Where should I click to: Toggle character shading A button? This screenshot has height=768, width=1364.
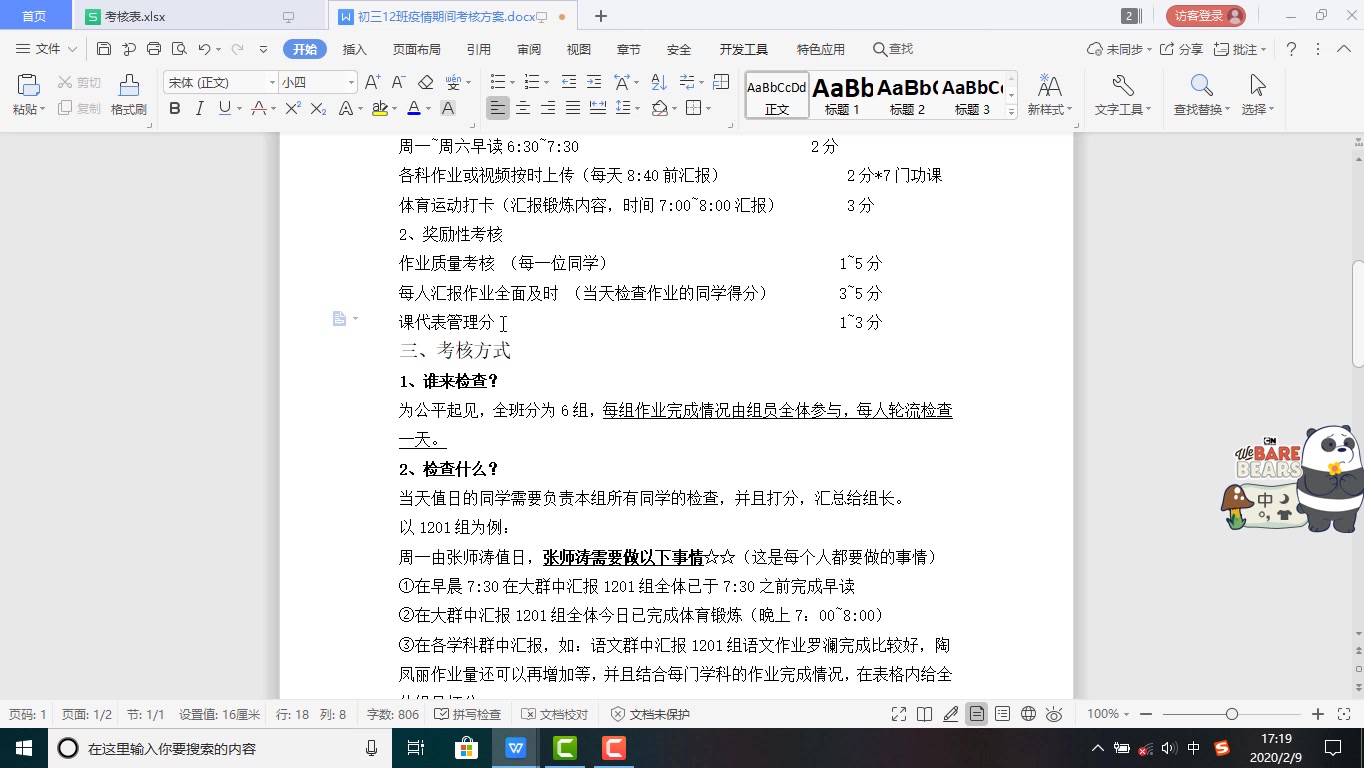pos(447,108)
